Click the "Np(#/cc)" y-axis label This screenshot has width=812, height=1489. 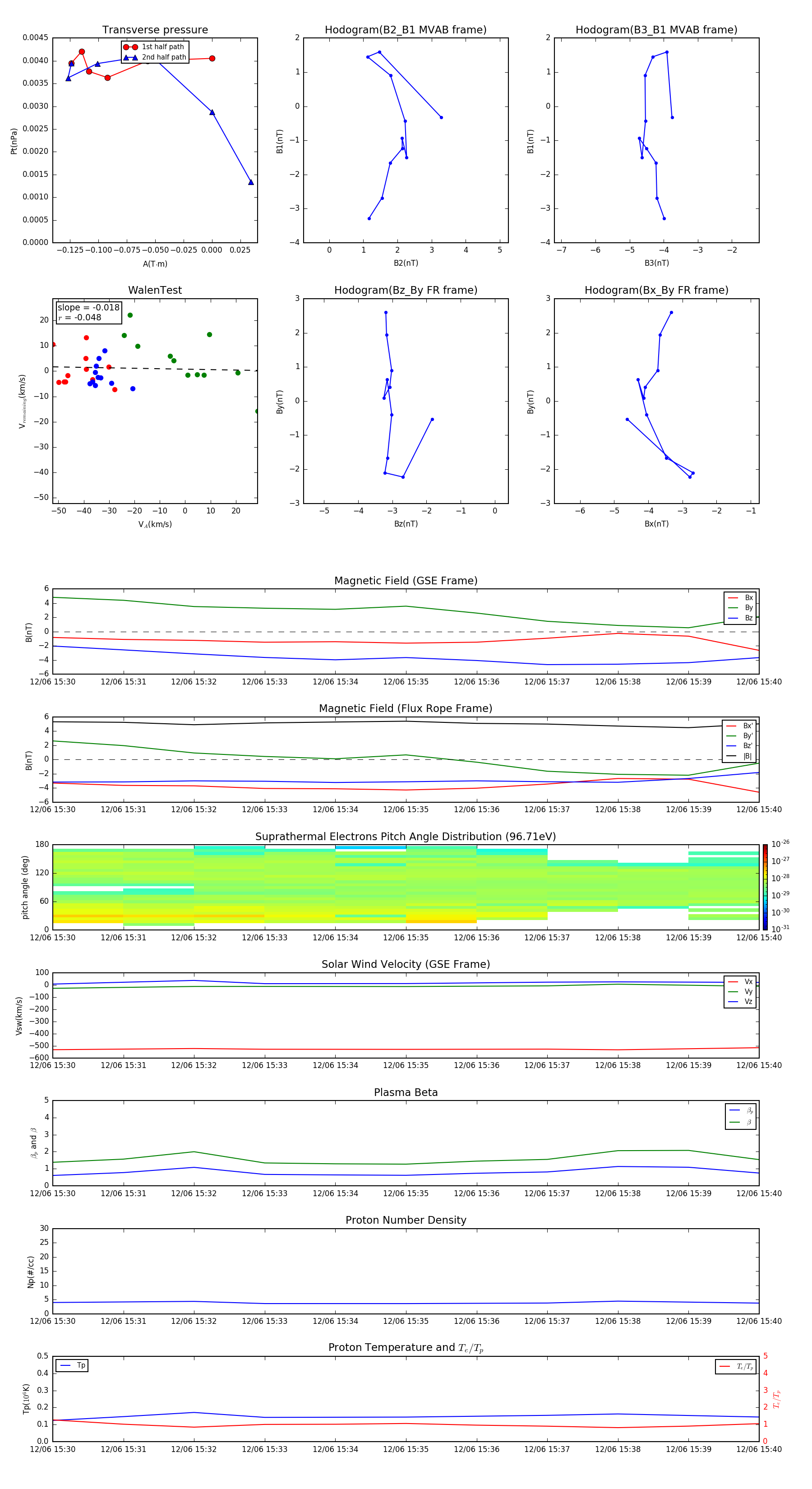(x=31, y=1272)
